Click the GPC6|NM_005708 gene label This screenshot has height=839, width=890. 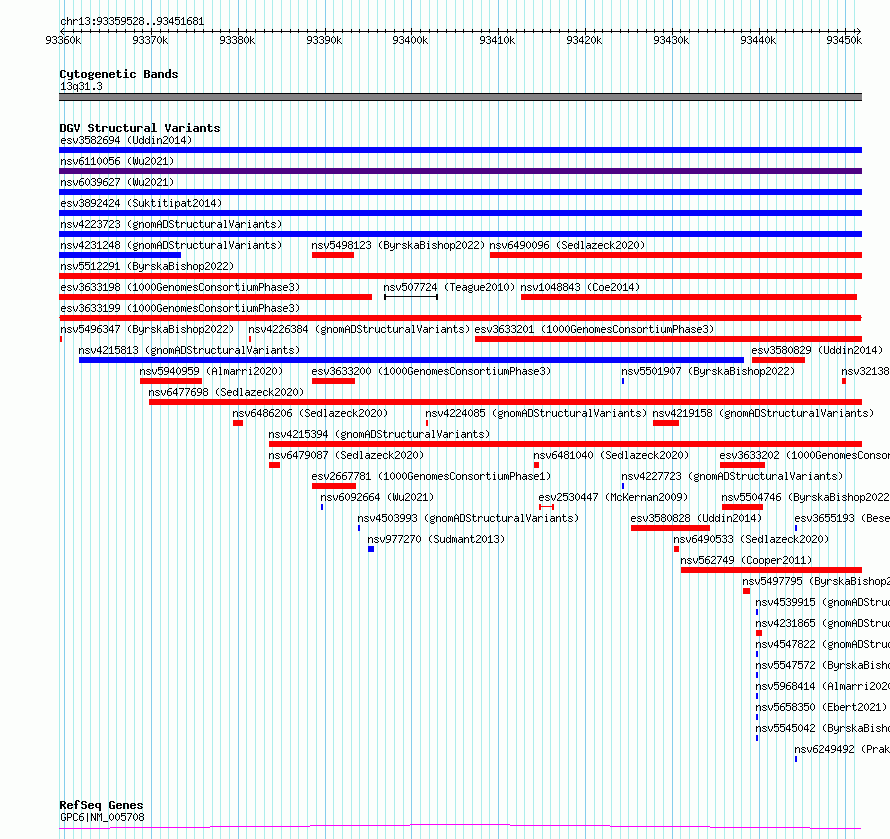point(102,817)
